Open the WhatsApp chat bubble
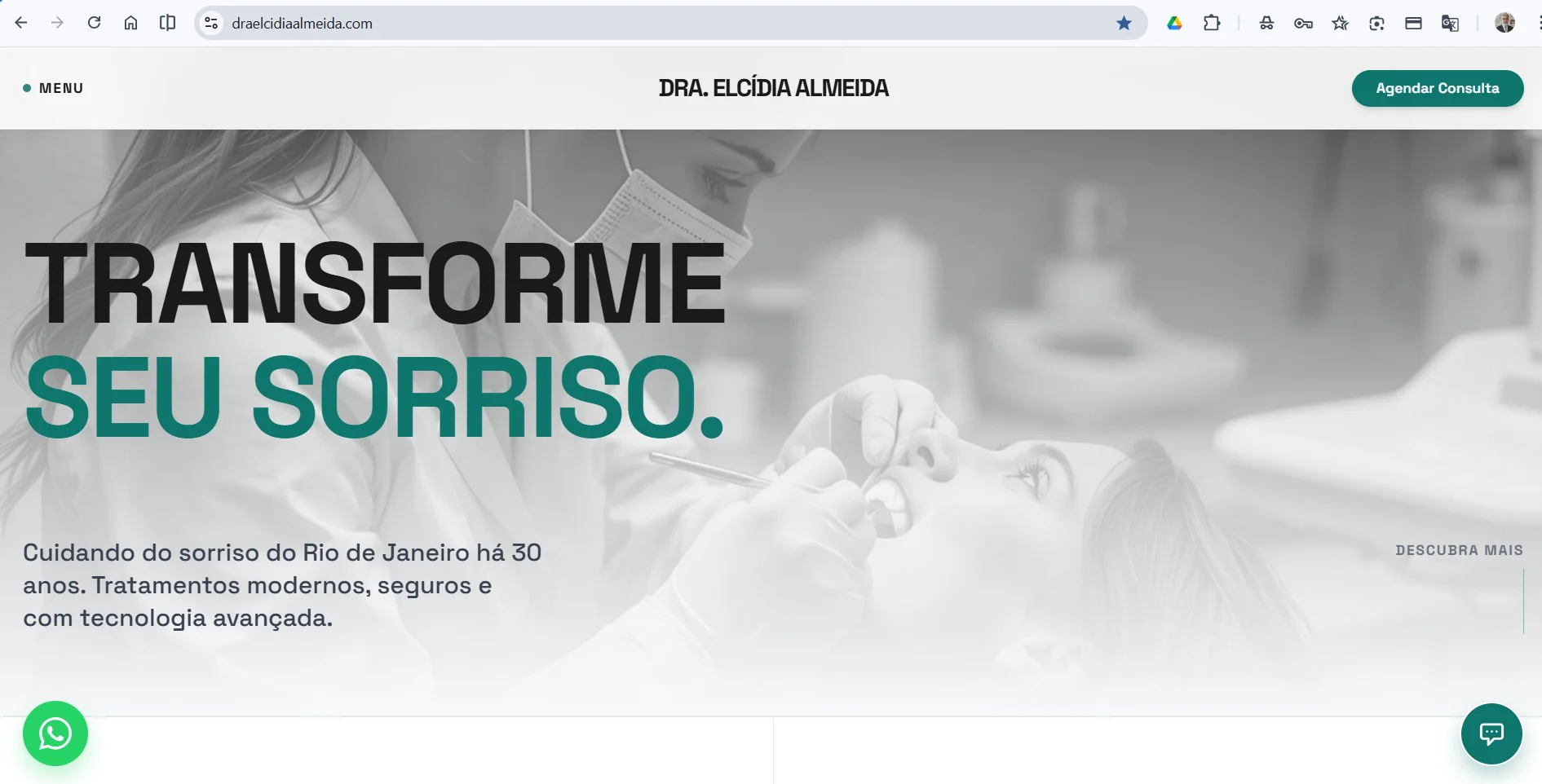 (55, 733)
